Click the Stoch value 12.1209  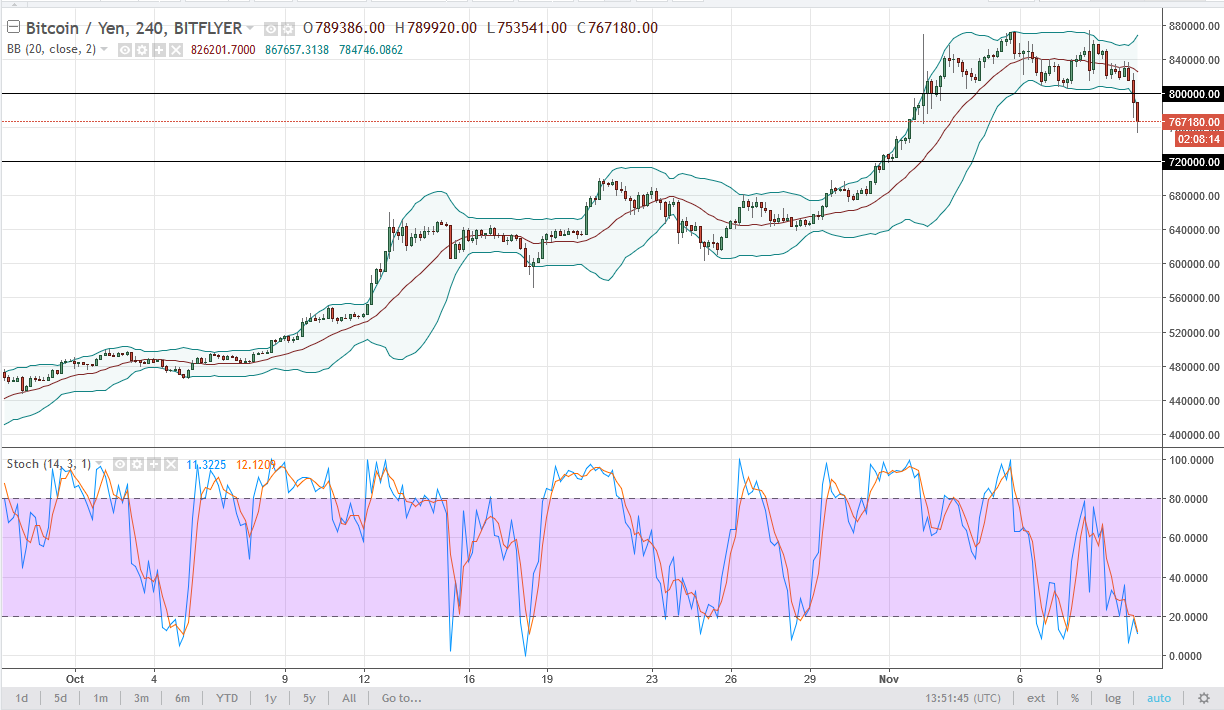pyautogui.click(x=257, y=464)
